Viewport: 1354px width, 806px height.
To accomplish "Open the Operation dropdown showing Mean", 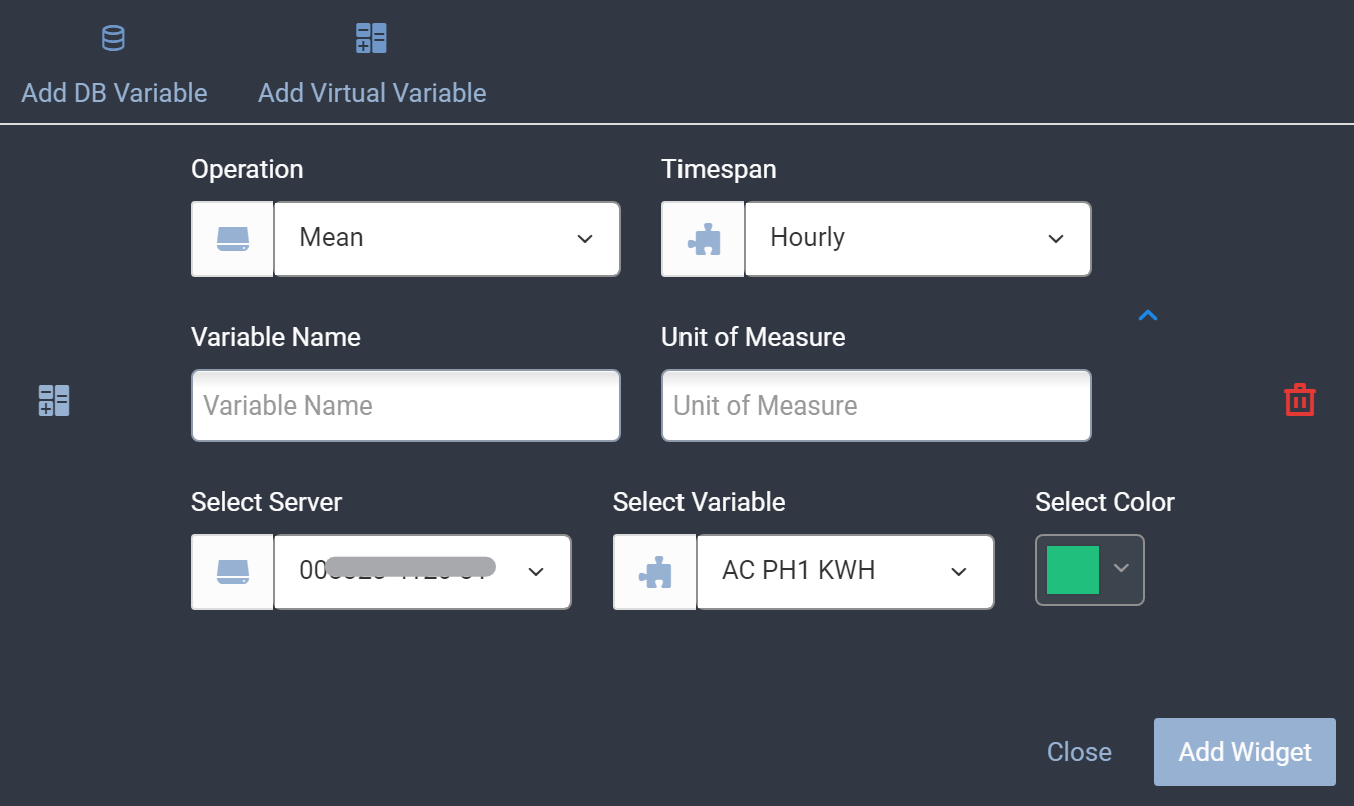I will [x=446, y=239].
